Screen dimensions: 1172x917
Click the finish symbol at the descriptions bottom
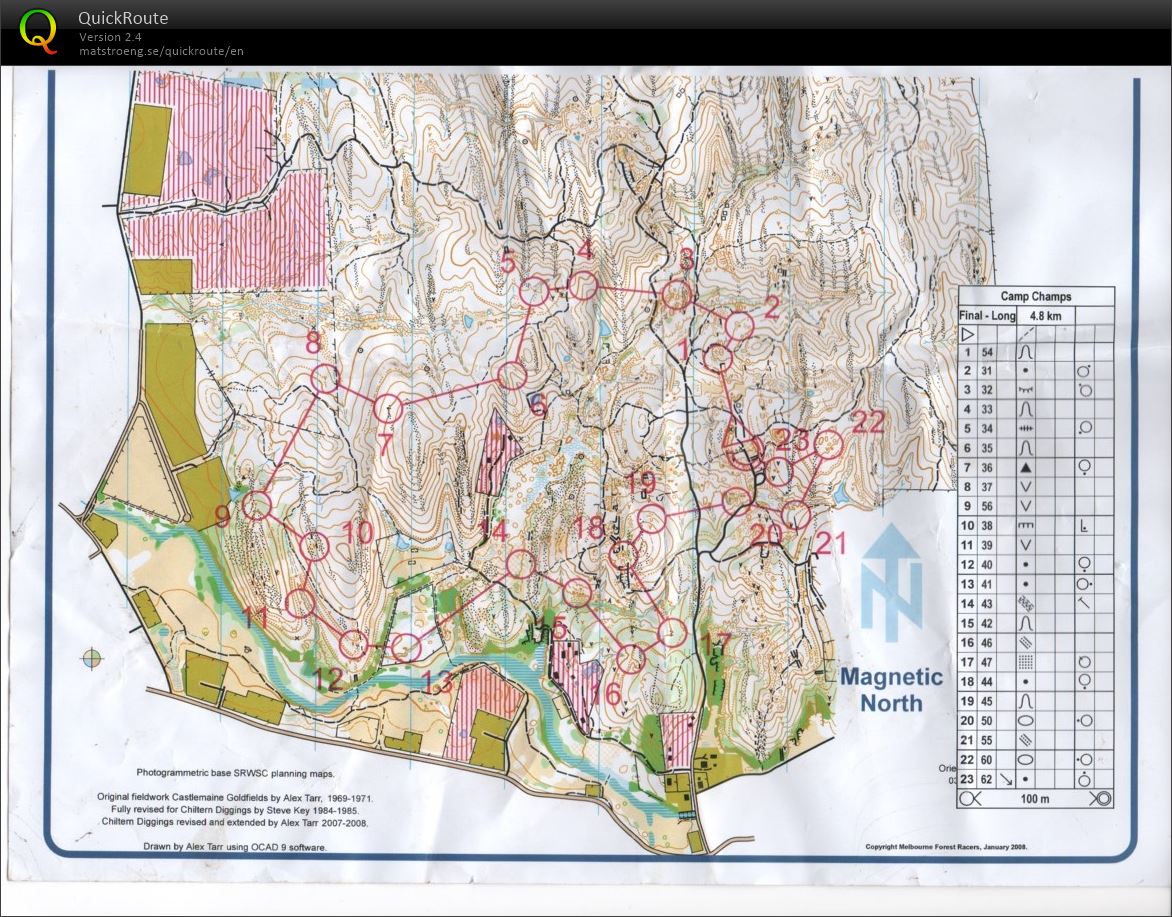click(x=1100, y=797)
